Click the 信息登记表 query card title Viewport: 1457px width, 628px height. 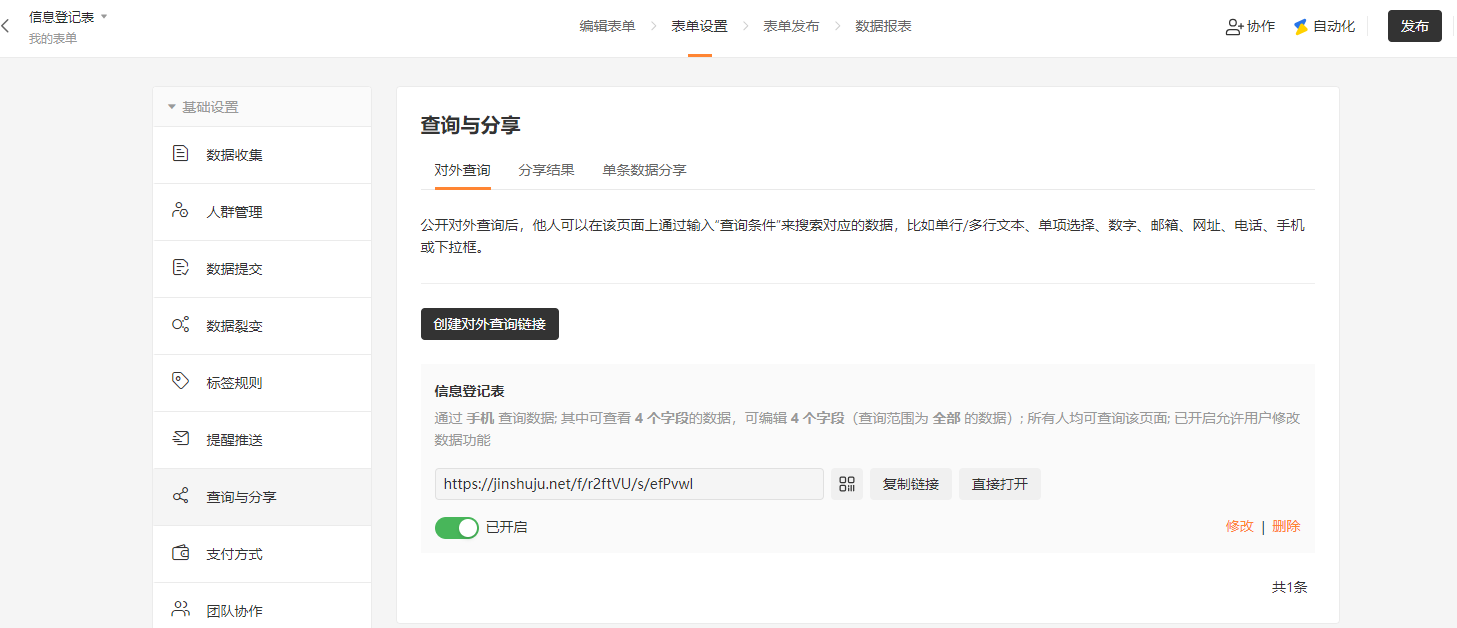[x=469, y=391]
